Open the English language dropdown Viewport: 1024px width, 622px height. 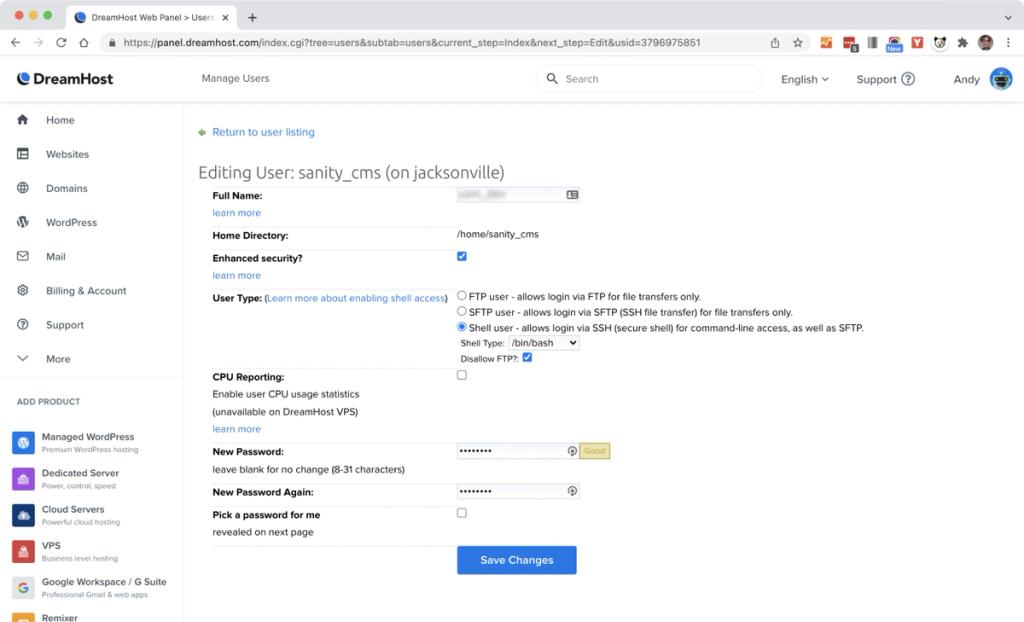click(805, 79)
